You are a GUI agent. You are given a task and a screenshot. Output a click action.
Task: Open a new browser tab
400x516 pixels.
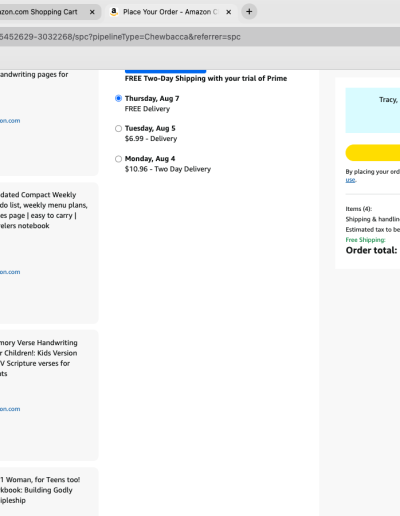click(x=249, y=12)
